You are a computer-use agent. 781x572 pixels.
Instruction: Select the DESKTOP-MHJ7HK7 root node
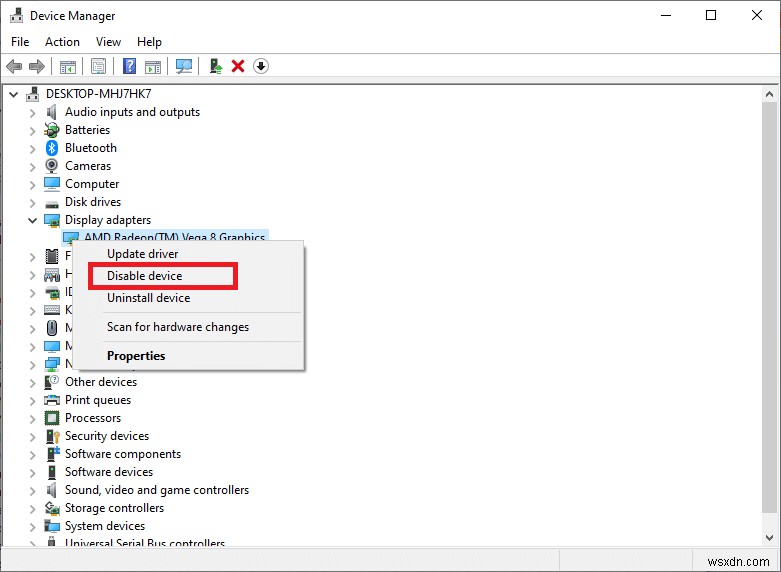[96, 94]
